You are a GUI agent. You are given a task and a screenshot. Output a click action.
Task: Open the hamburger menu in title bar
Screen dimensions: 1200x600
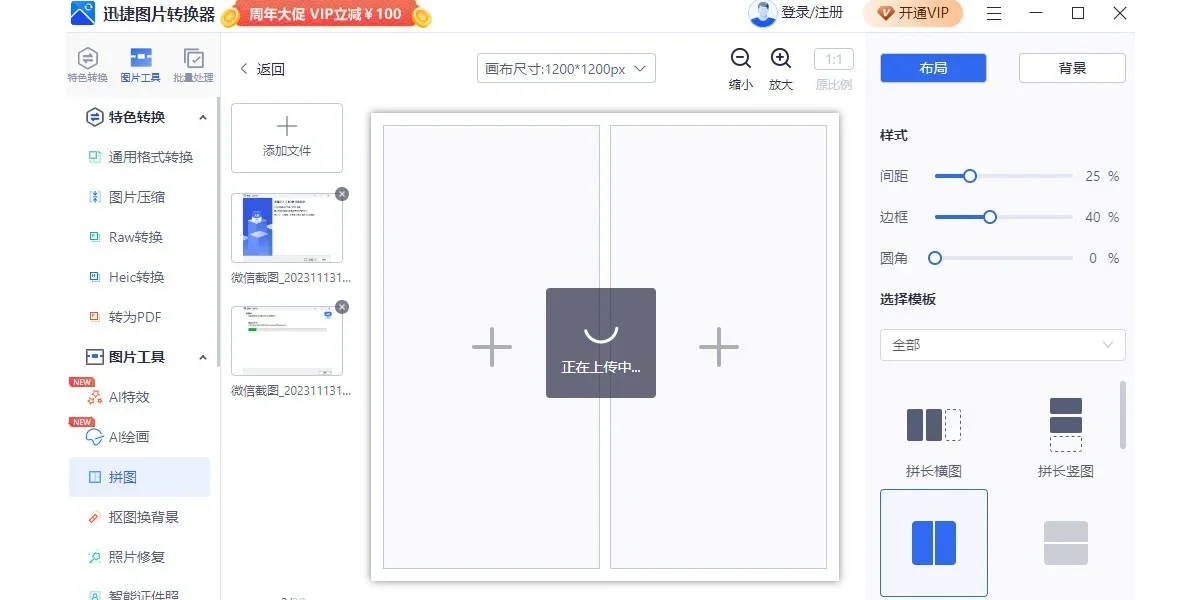click(x=994, y=13)
